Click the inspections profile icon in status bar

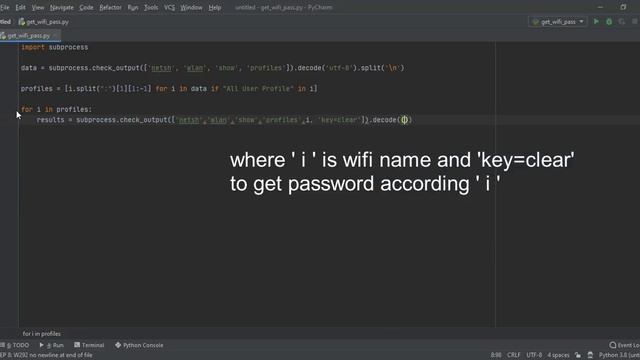coord(590,355)
